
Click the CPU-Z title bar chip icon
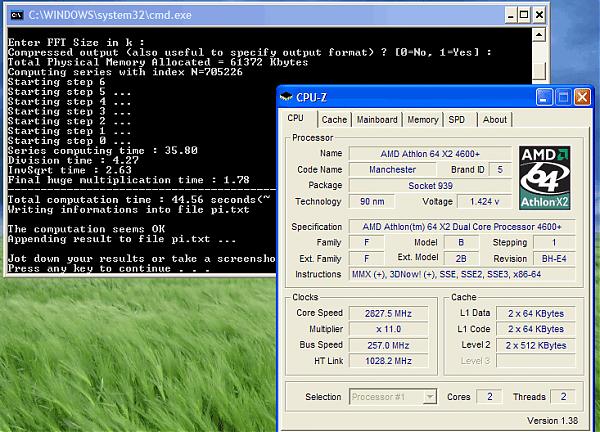(x=286, y=97)
